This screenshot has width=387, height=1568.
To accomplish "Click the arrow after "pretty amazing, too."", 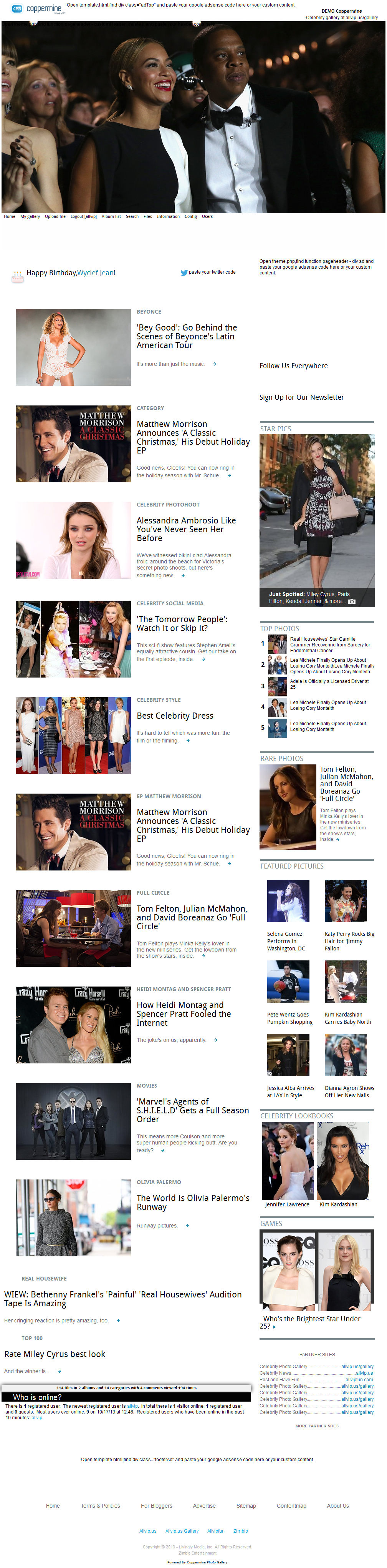I will pyautogui.click(x=118, y=1320).
